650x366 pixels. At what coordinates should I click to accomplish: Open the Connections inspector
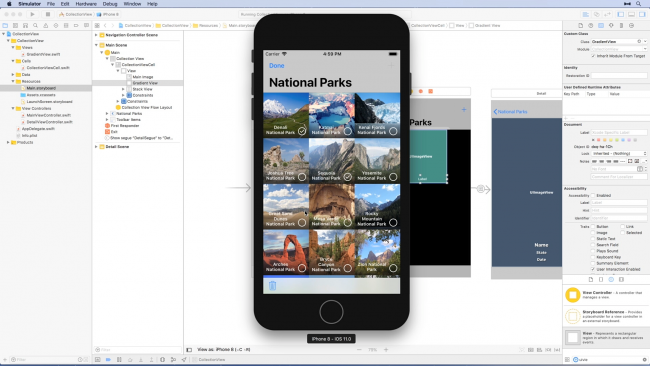(631, 26)
